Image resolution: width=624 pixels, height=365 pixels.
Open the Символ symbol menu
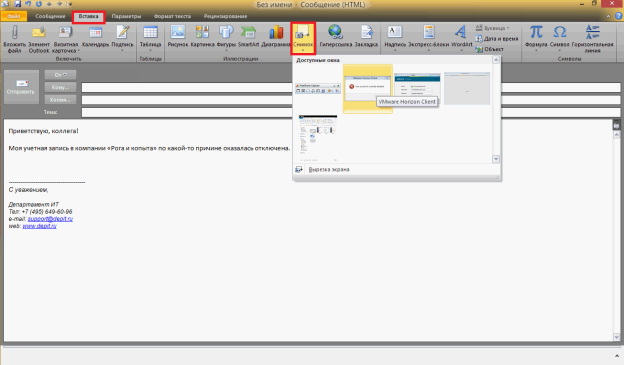tap(560, 39)
